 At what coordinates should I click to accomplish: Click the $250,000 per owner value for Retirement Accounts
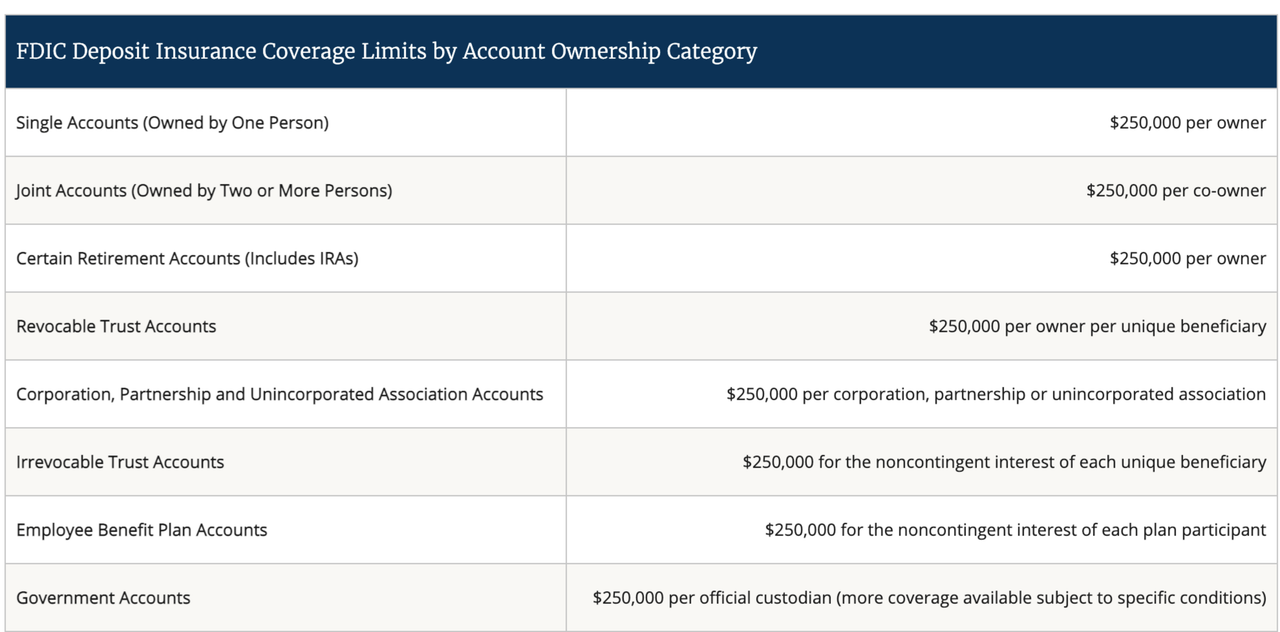[1188, 258]
